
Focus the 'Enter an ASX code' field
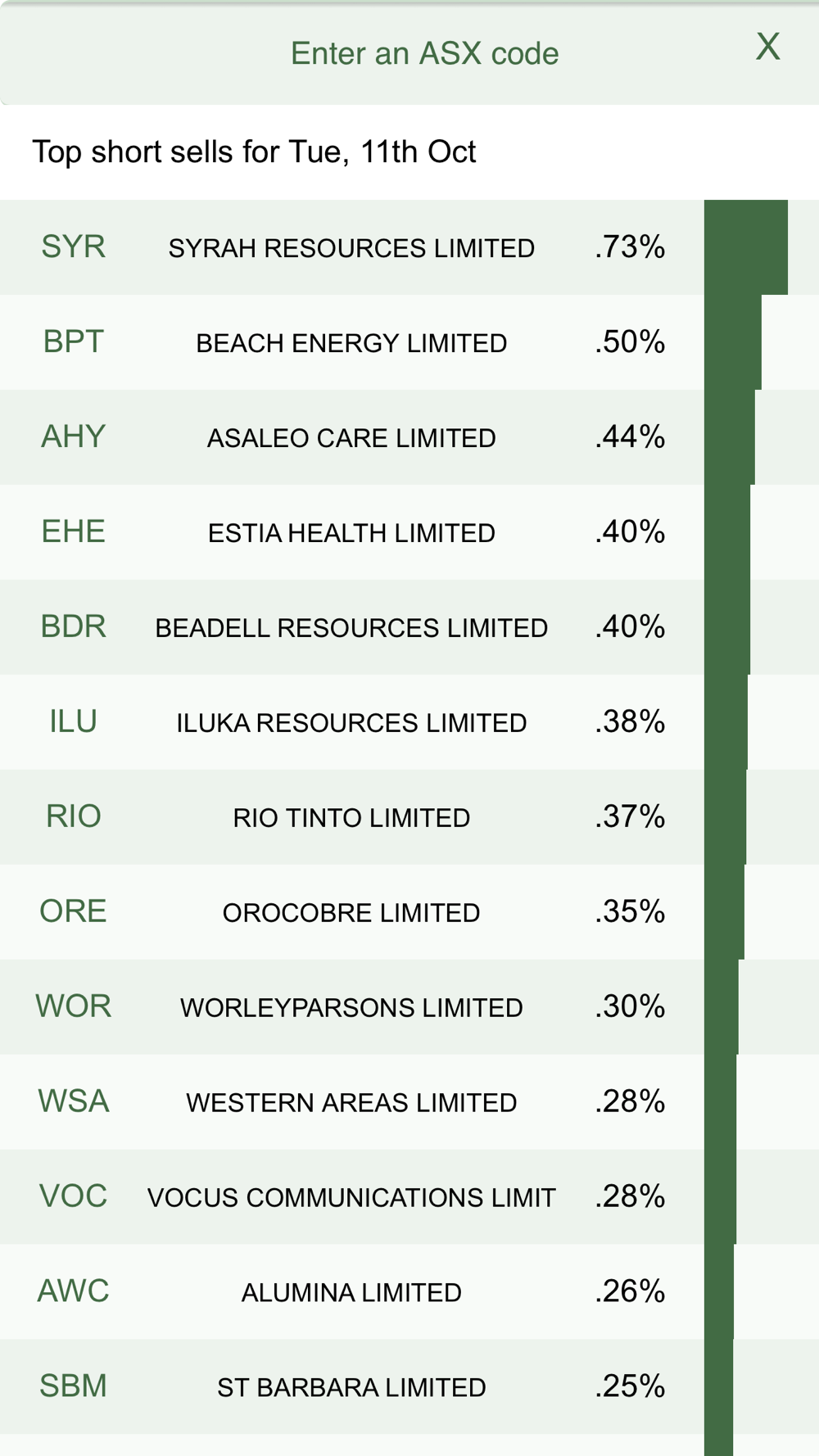[424, 54]
